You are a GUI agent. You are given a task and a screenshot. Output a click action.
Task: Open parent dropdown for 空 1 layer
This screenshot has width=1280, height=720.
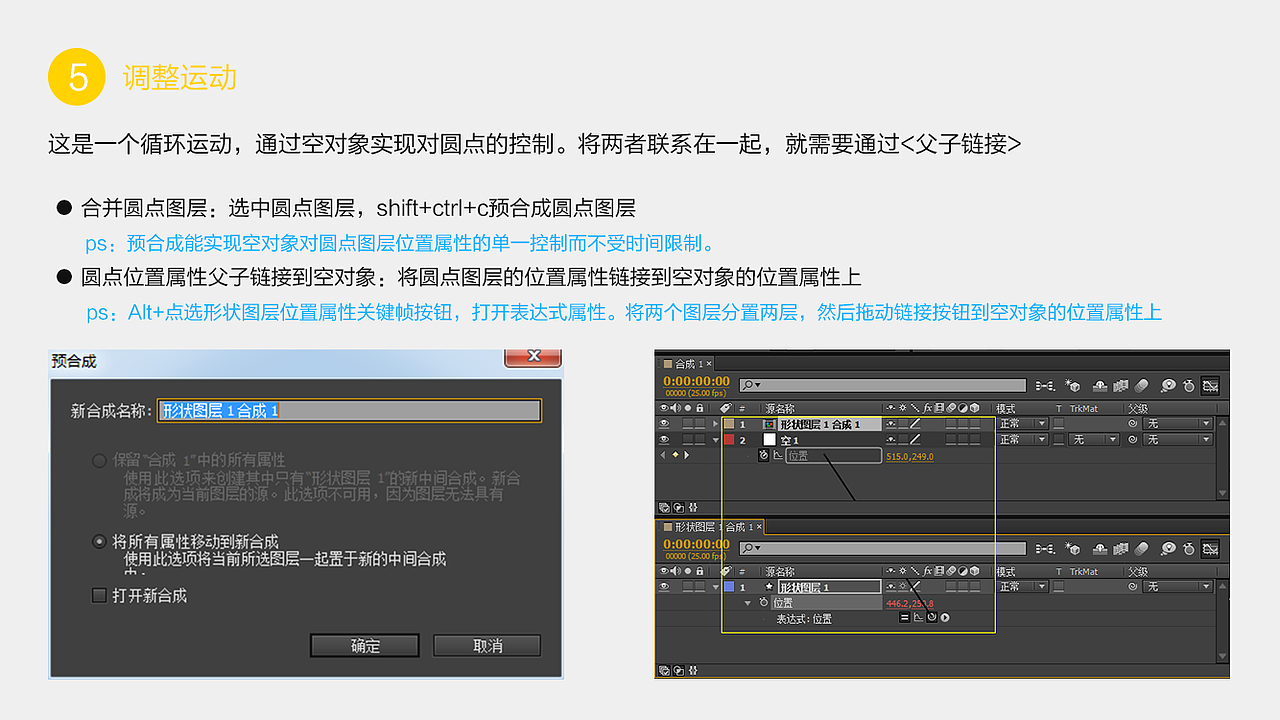coord(1178,439)
